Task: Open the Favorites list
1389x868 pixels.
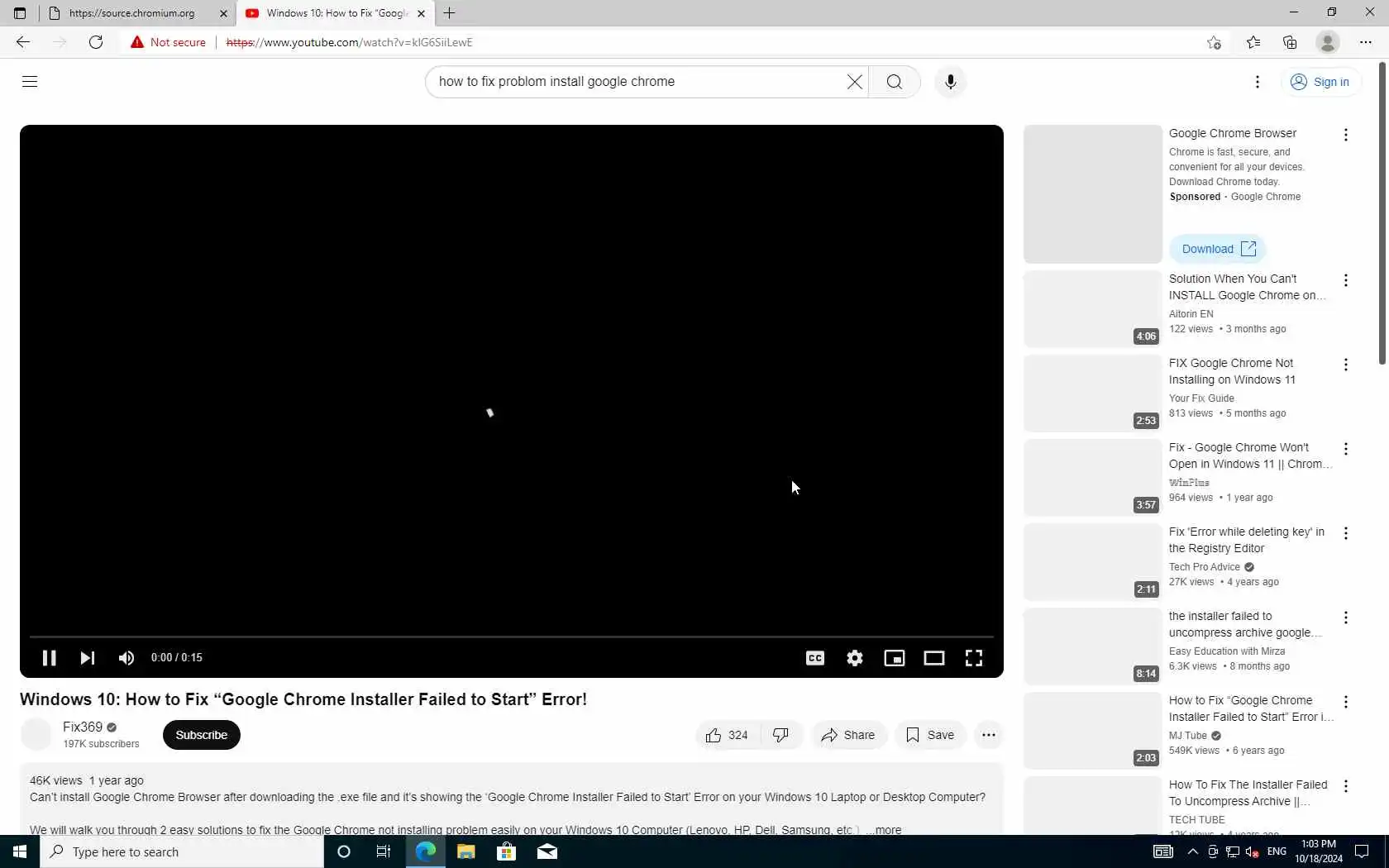Action: [x=1253, y=42]
